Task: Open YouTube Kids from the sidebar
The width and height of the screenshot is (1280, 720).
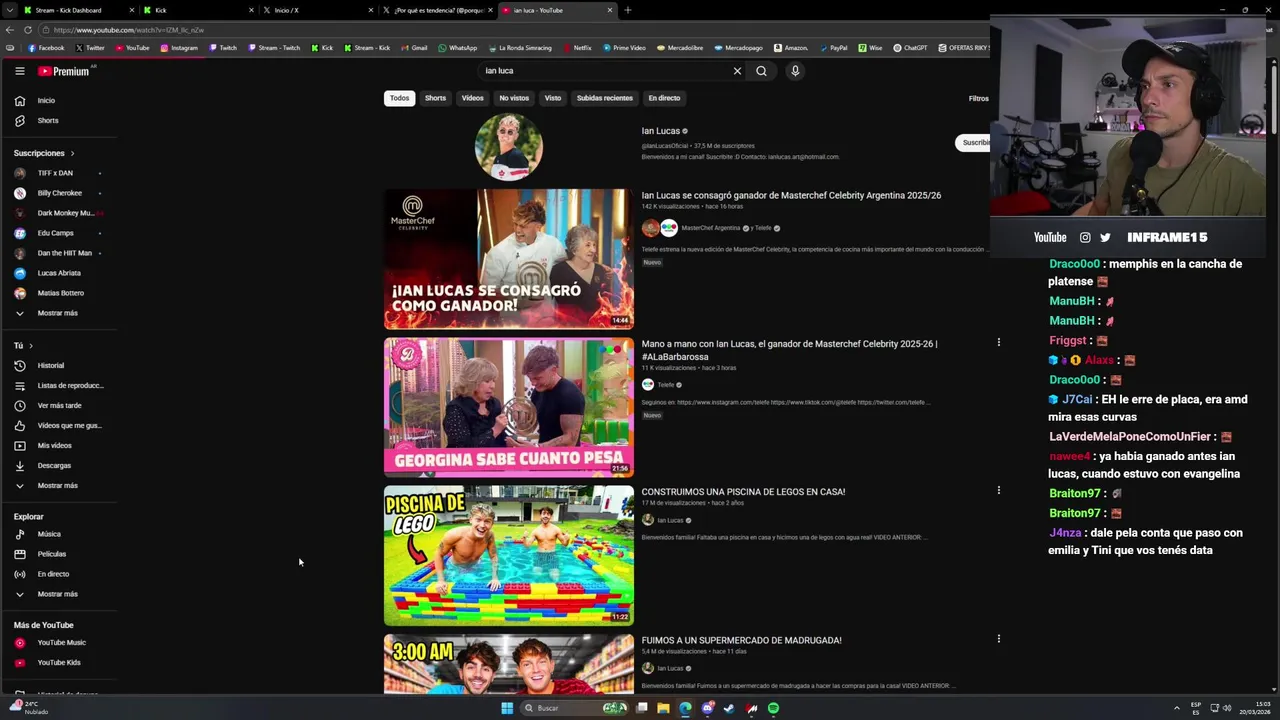Action: click(x=60, y=663)
